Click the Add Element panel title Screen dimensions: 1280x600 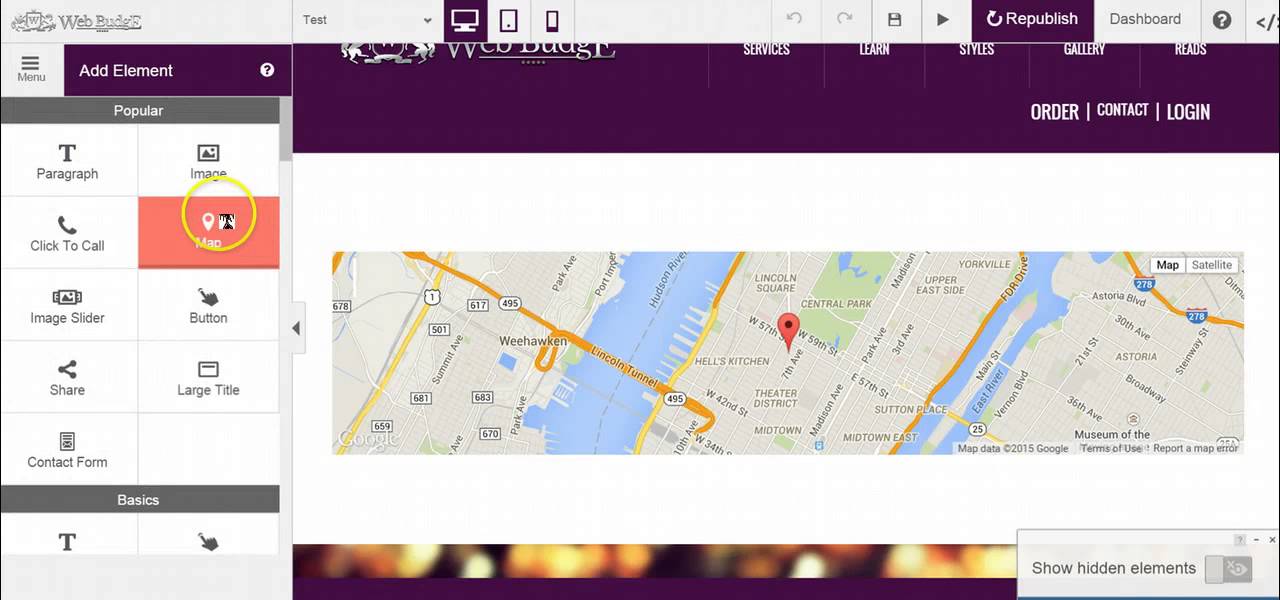point(126,70)
